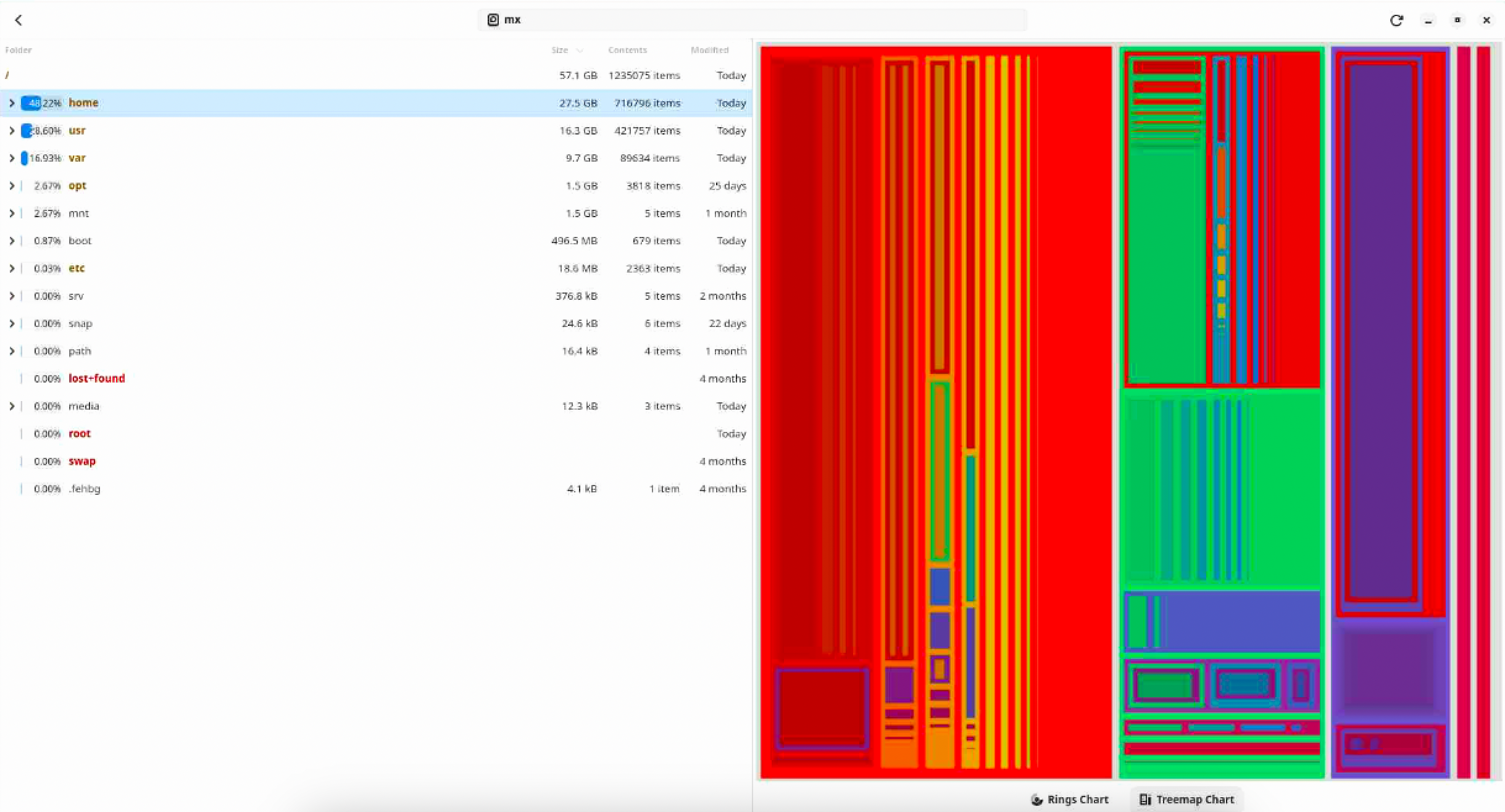Sort by the Contents column header
Viewport: 1505px width, 812px height.
[627, 50]
